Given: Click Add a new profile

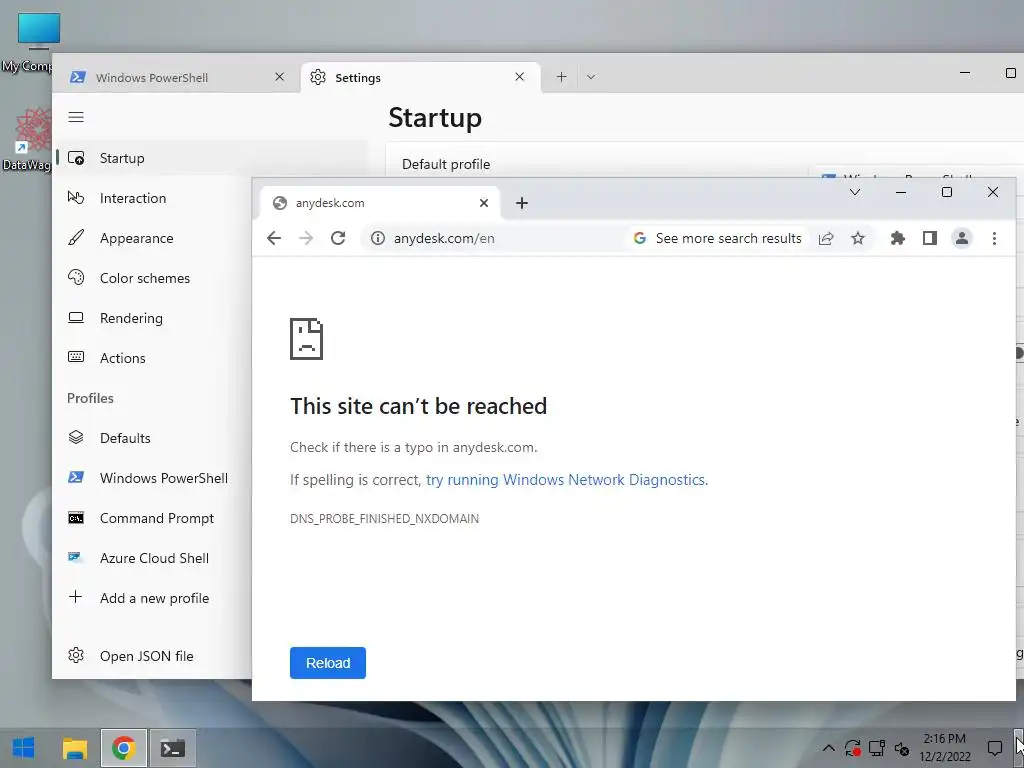Looking at the screenshot, I should click(152, 598).
